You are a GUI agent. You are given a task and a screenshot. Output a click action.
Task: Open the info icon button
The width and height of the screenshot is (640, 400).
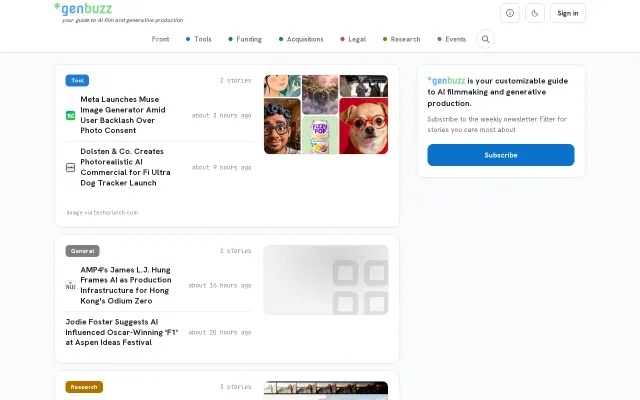point(510,13)
